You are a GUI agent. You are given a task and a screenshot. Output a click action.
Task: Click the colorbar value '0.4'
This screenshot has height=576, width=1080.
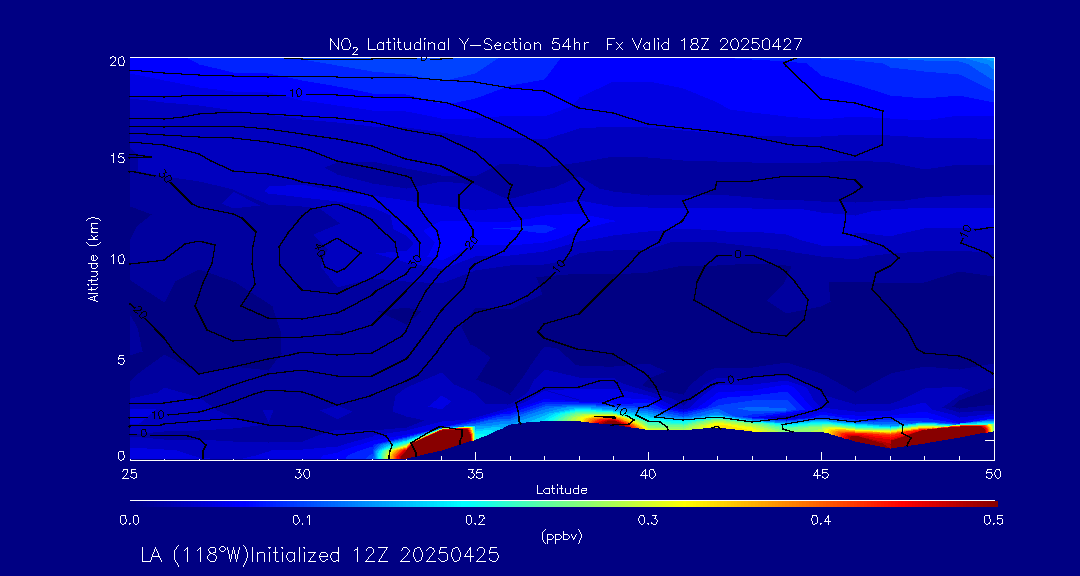click(821, 521)
